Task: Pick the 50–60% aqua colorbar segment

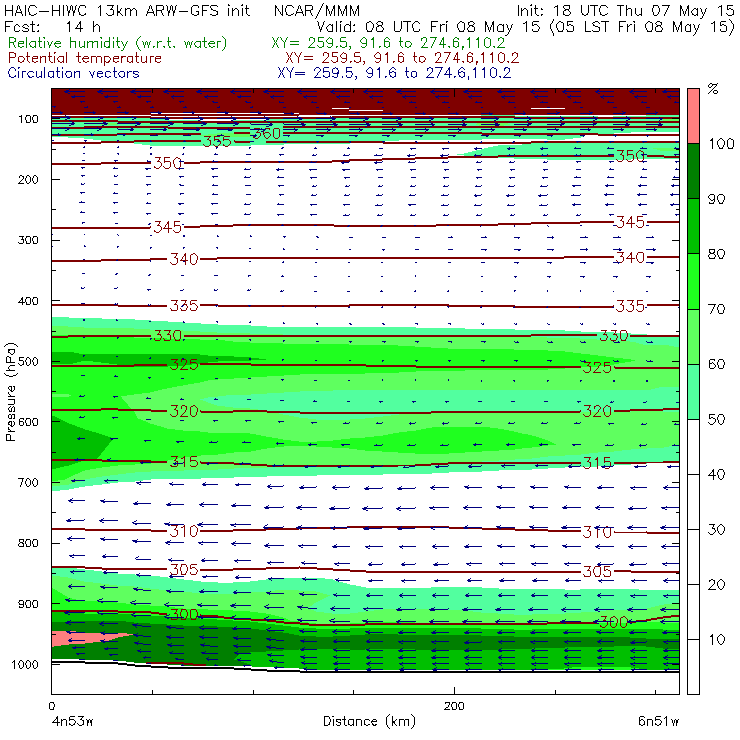Action: pyautogui.click(x=693, y=392)
